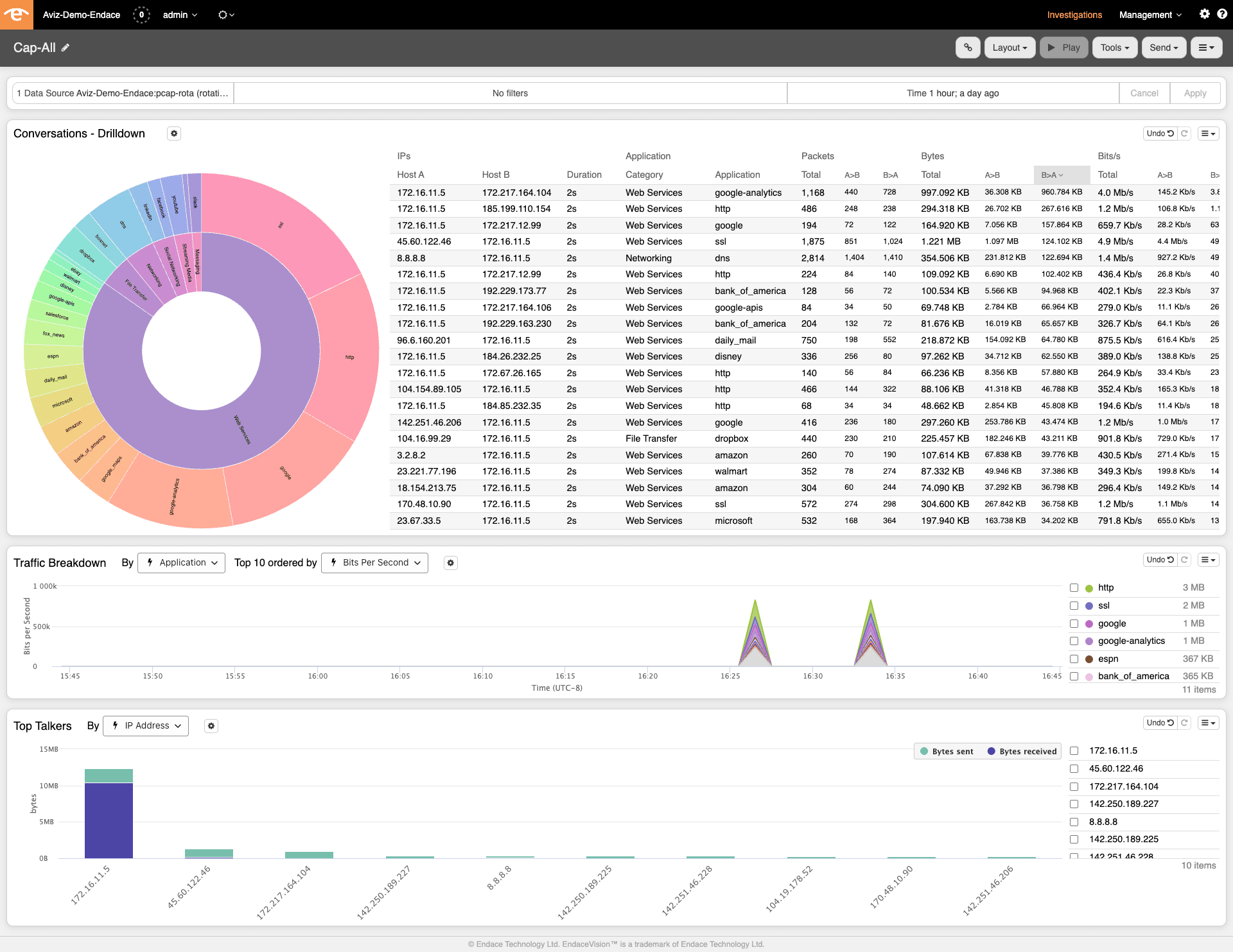Go to the Investigations tab

[1074, 14]
